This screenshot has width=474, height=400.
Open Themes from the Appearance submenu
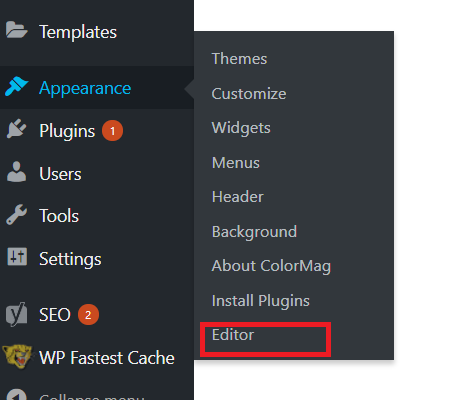pyautogui.click(x=239, y=59)
